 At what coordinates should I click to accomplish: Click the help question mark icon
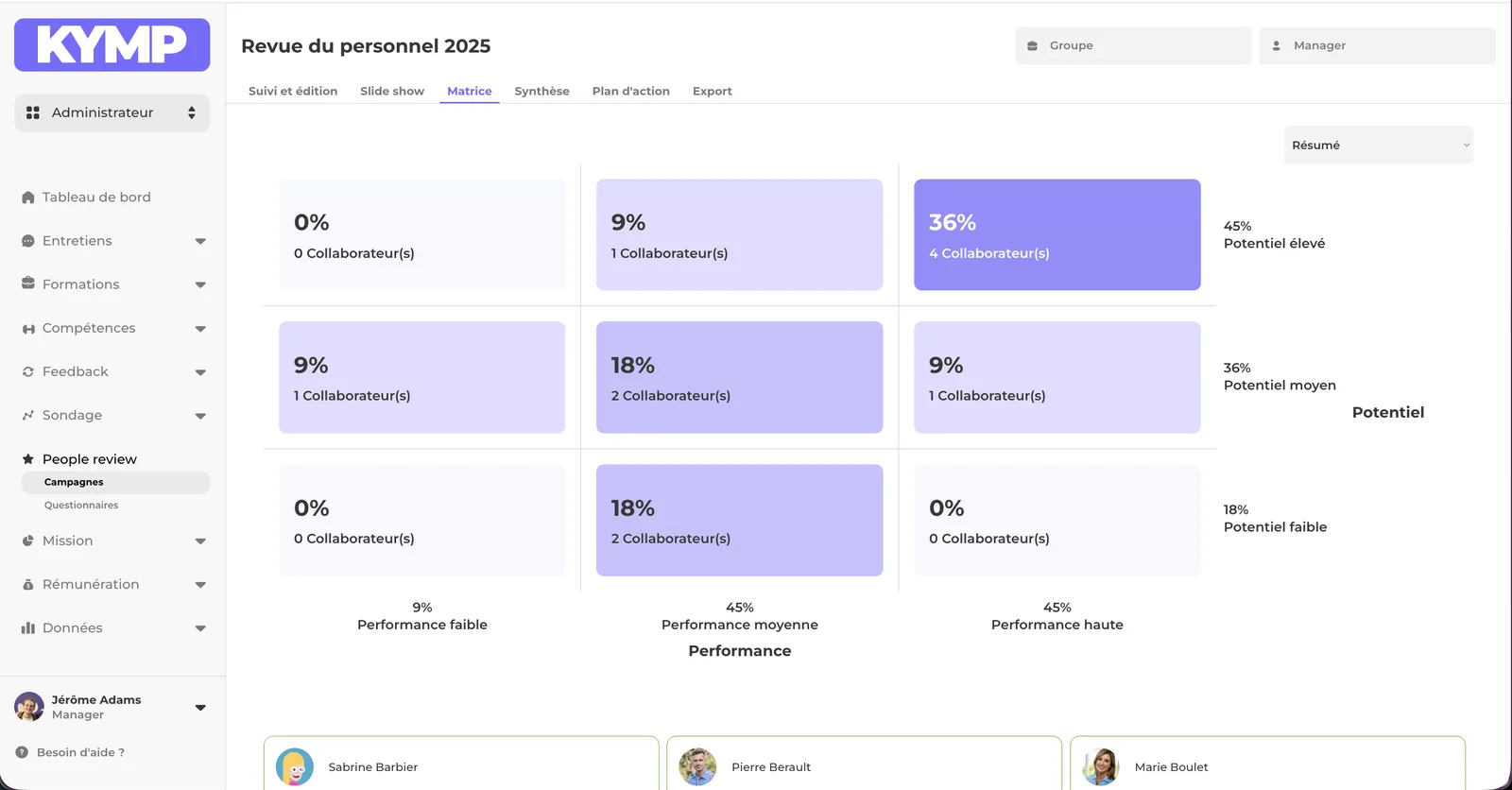pyautogui.click(x=22, y=752)
